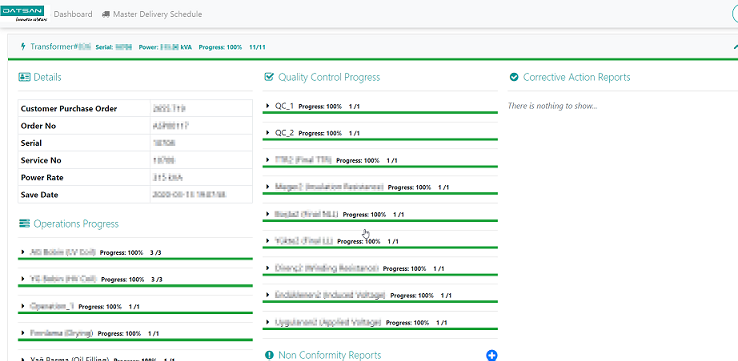Click the Customer Purchase Order label cell
Viewport: 738px width, 361px height.
84,109
